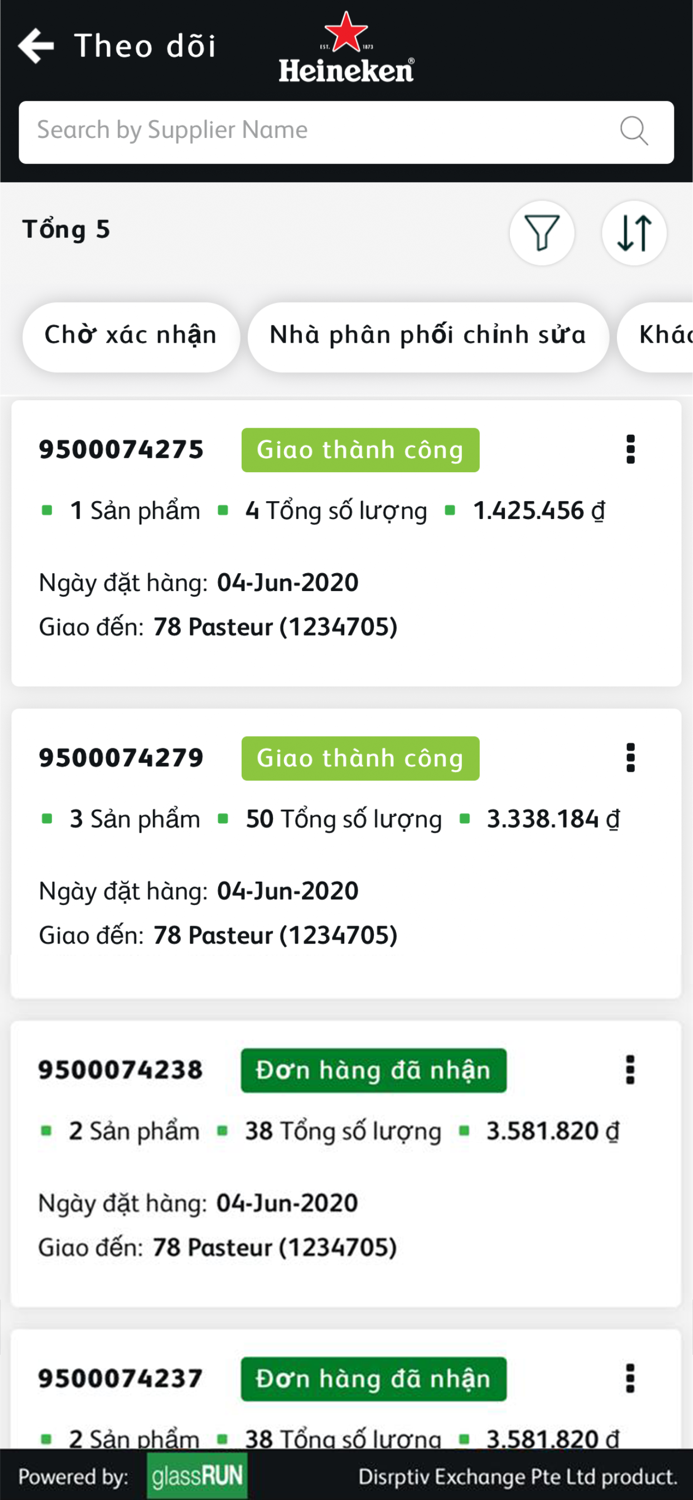
Task: Tap the sort arrows icon
Action: pos(634,233)
